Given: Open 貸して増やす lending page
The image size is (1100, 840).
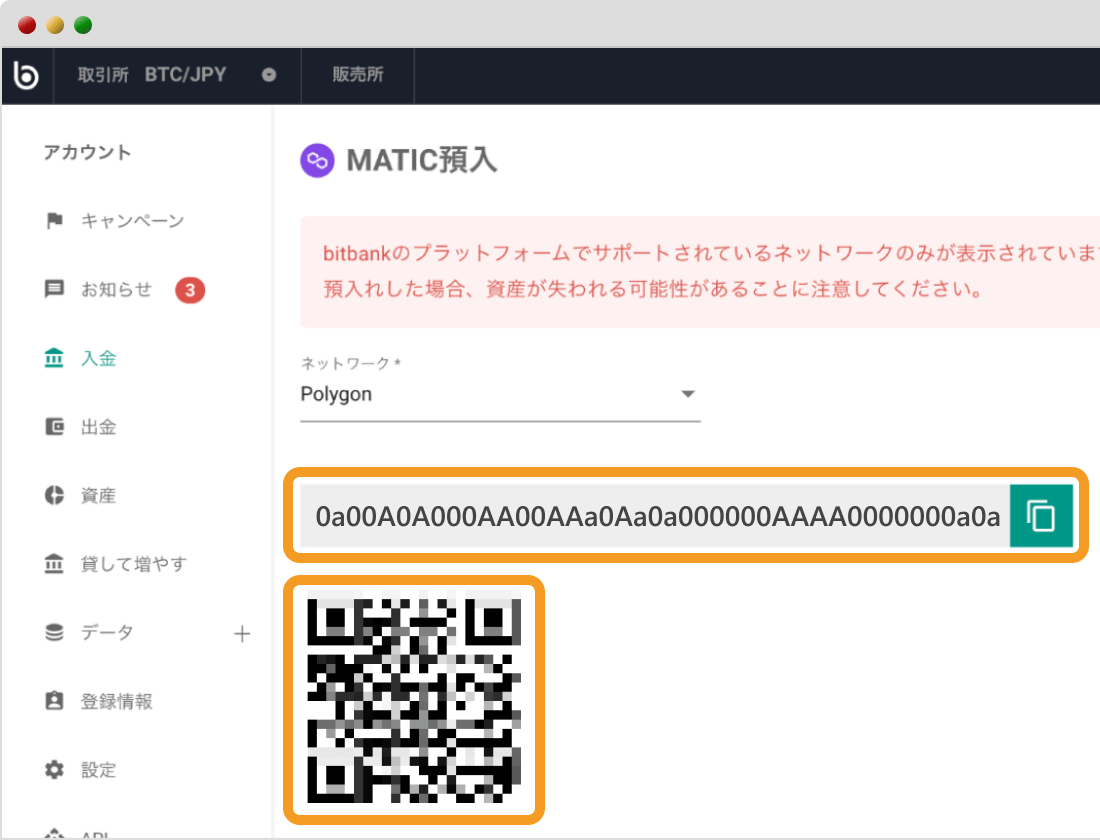Looking at the screenshot, I should click(x=134, y=564).
